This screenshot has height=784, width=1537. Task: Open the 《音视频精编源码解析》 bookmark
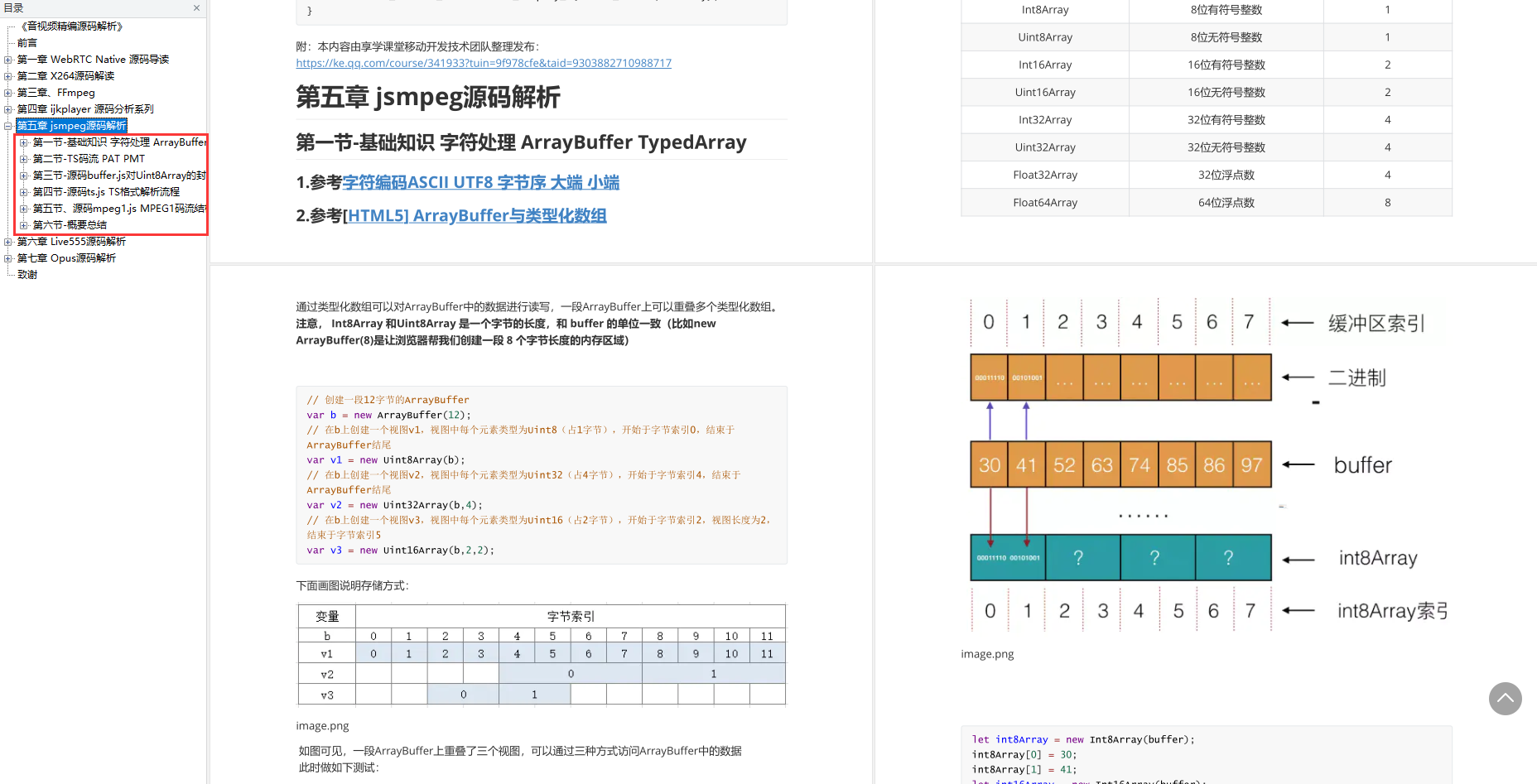click(x=71, y=26)
